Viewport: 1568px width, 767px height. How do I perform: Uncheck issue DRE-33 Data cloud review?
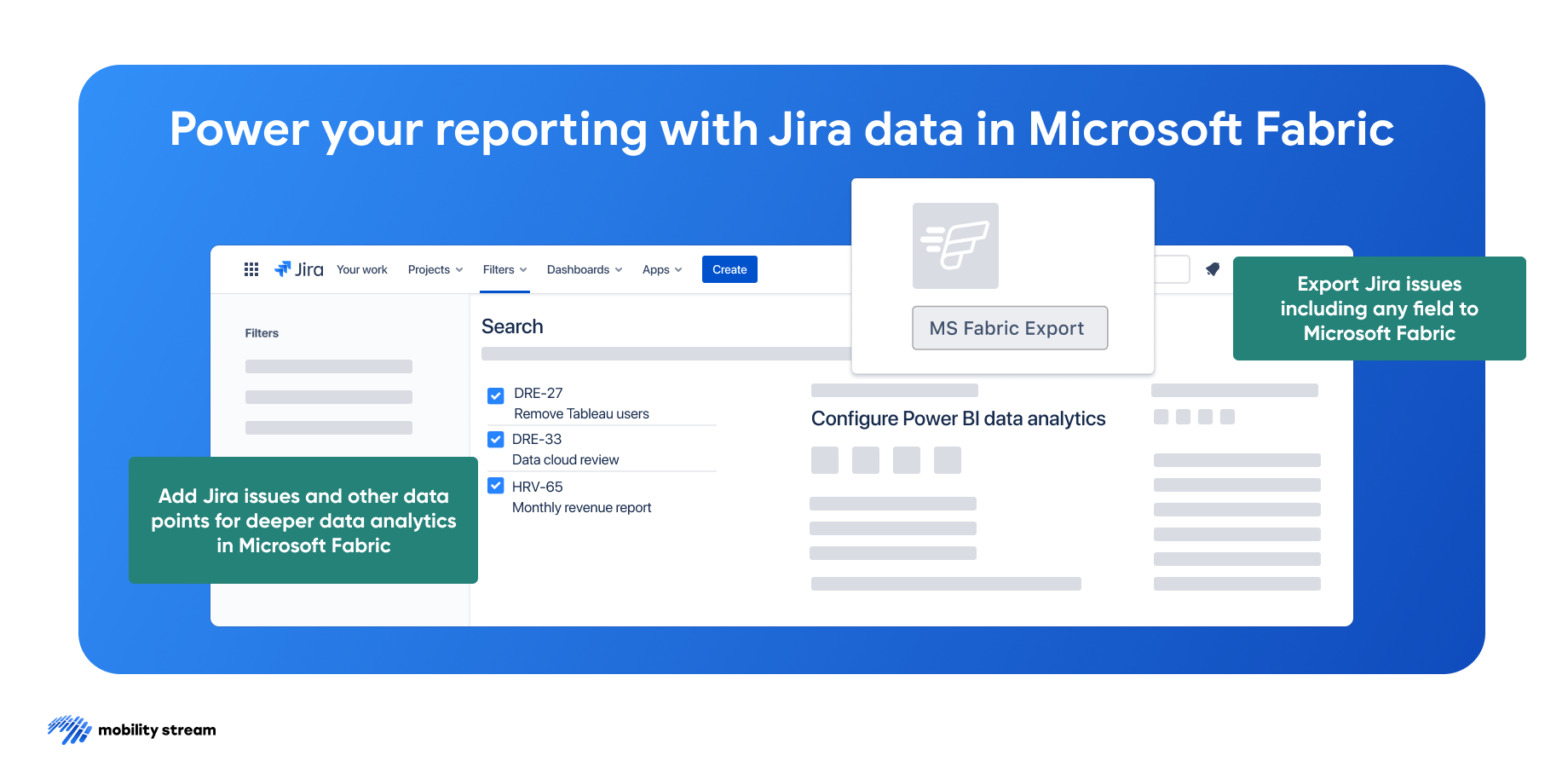pyautogui.click(x=495, y=439)
